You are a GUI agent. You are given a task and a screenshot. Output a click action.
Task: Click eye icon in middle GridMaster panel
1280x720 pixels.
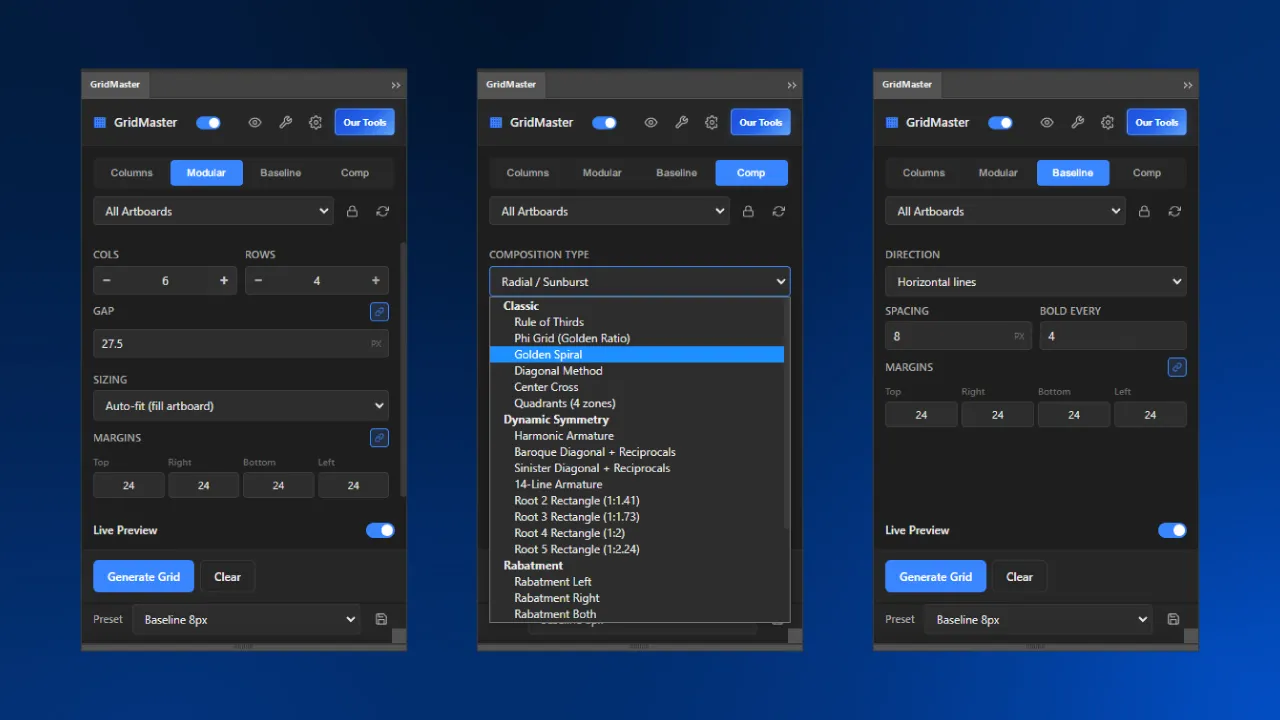(x=651, y=123)
